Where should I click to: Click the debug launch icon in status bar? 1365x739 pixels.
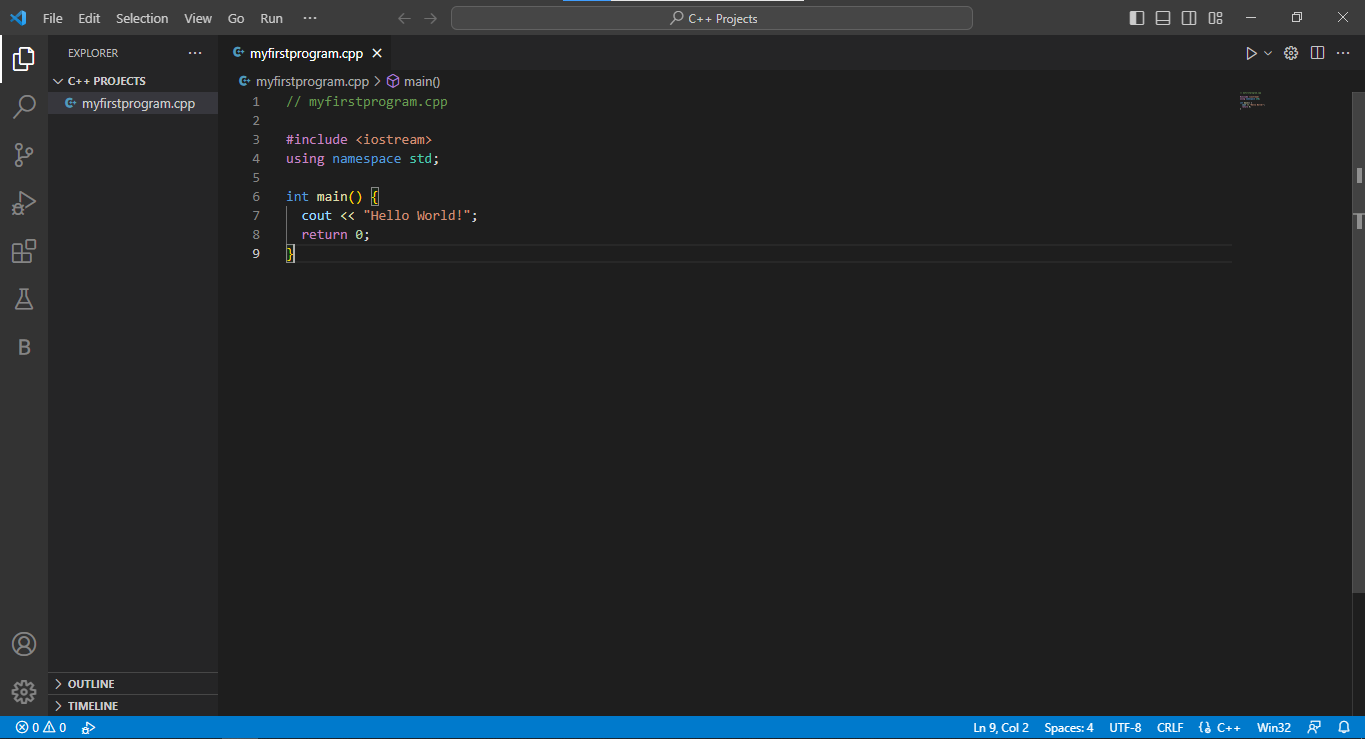[x=88, y=728]
